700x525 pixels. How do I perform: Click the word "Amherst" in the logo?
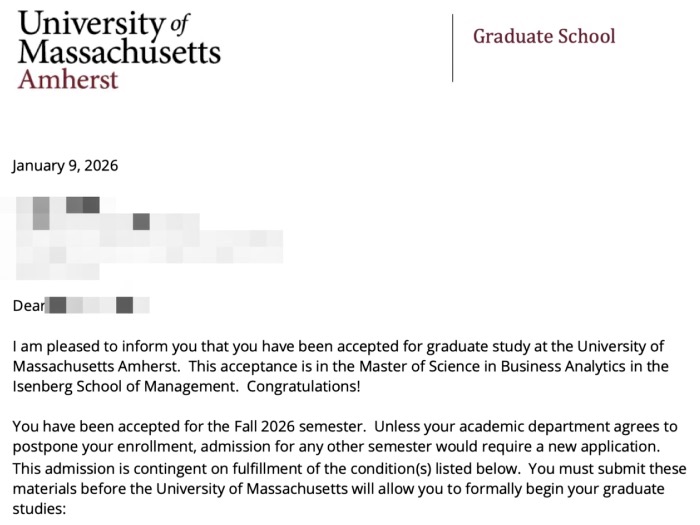point(68,79)
